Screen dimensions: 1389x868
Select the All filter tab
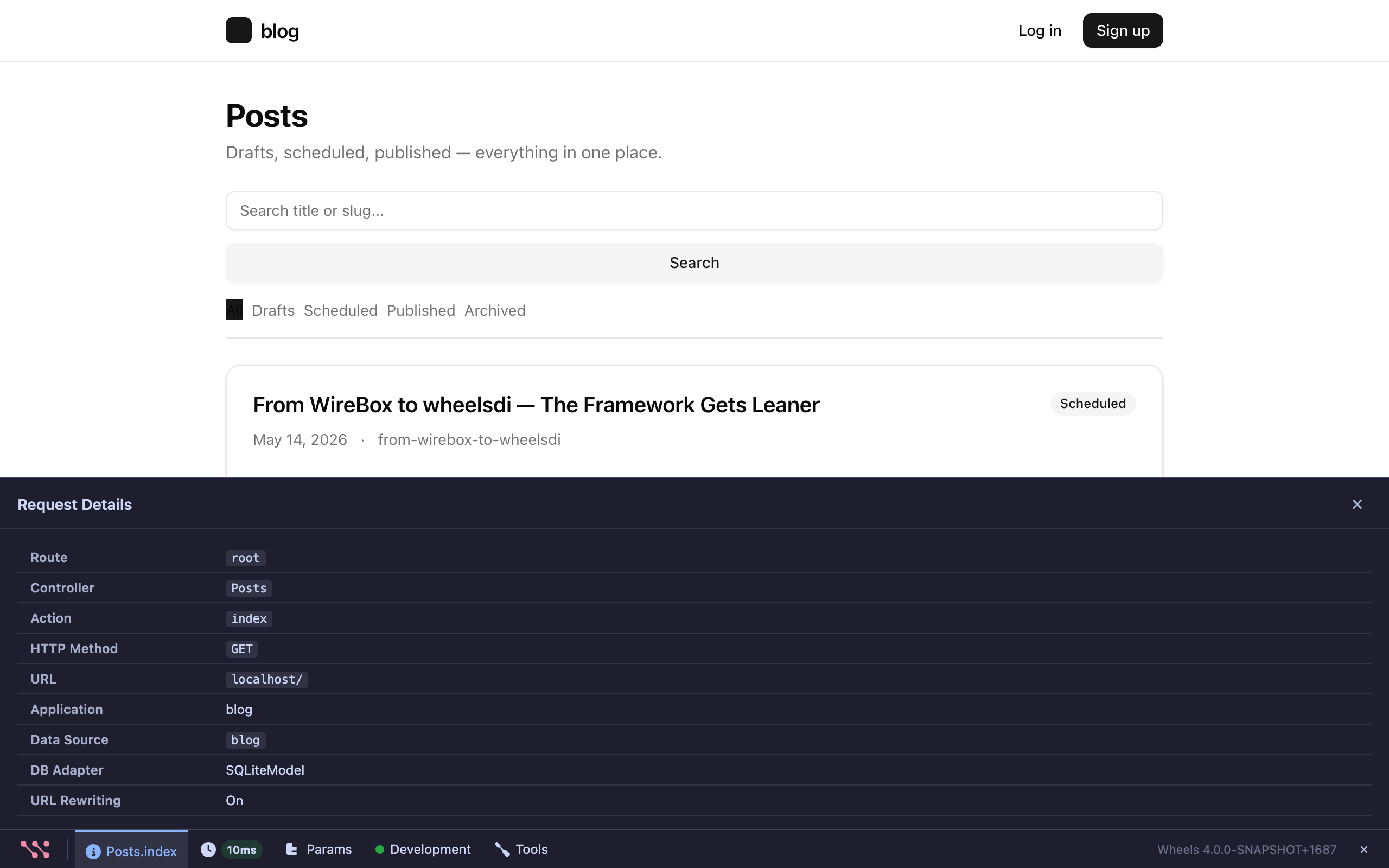234,310
